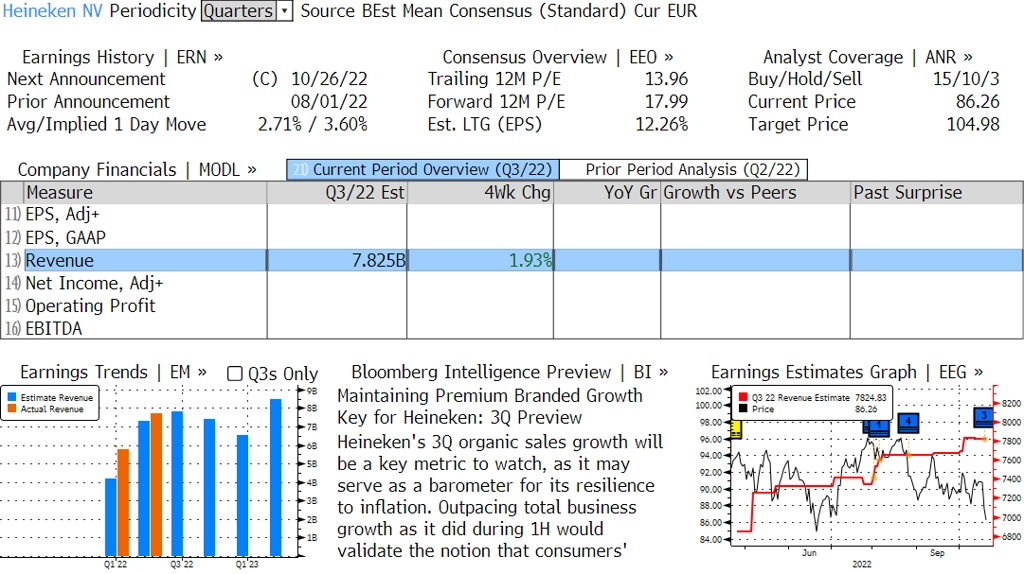Open Earnings Estimates Graph EEG link

pos(846,372)
